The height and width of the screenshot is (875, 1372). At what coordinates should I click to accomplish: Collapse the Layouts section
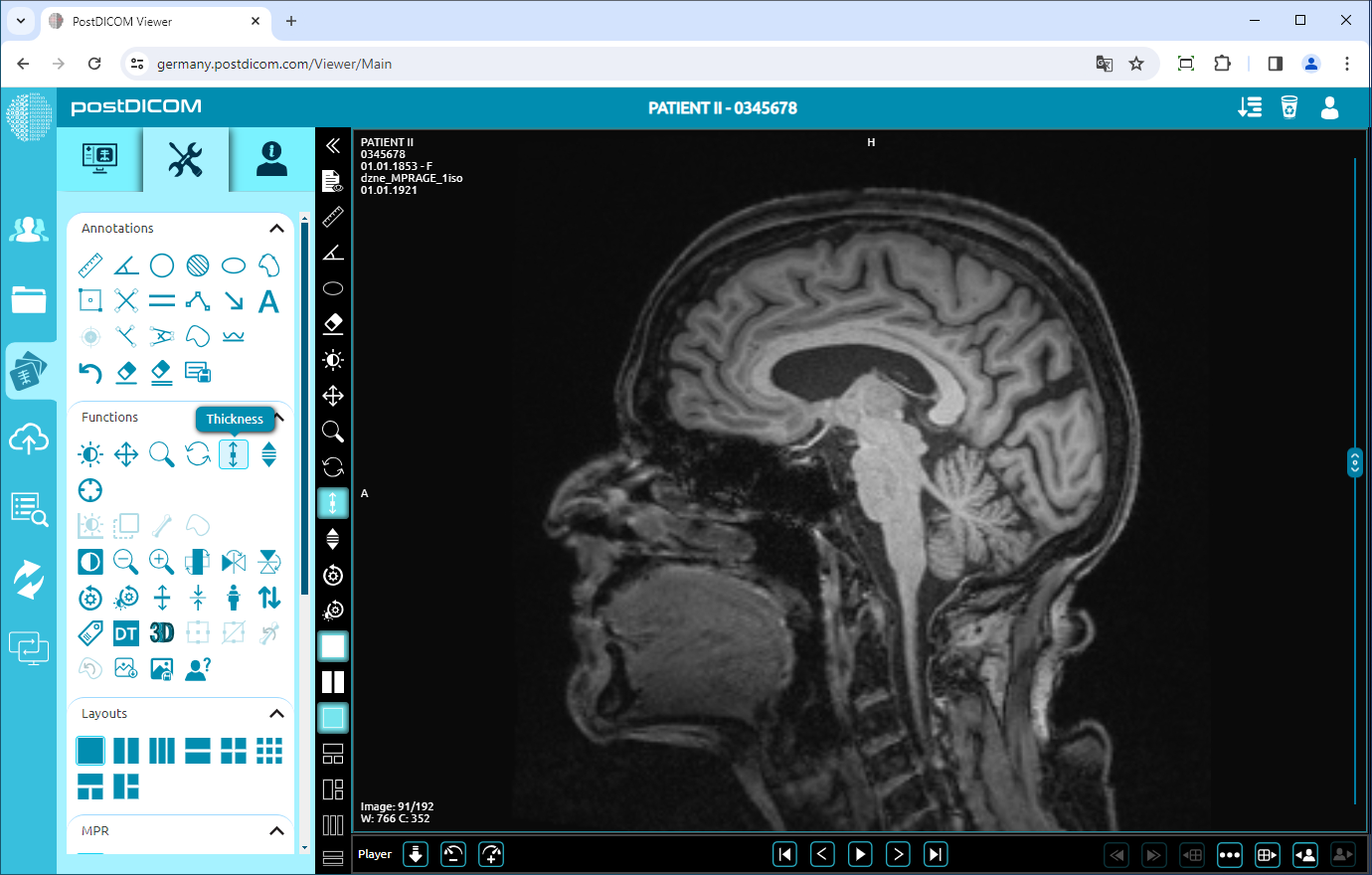tap(276, 713)
